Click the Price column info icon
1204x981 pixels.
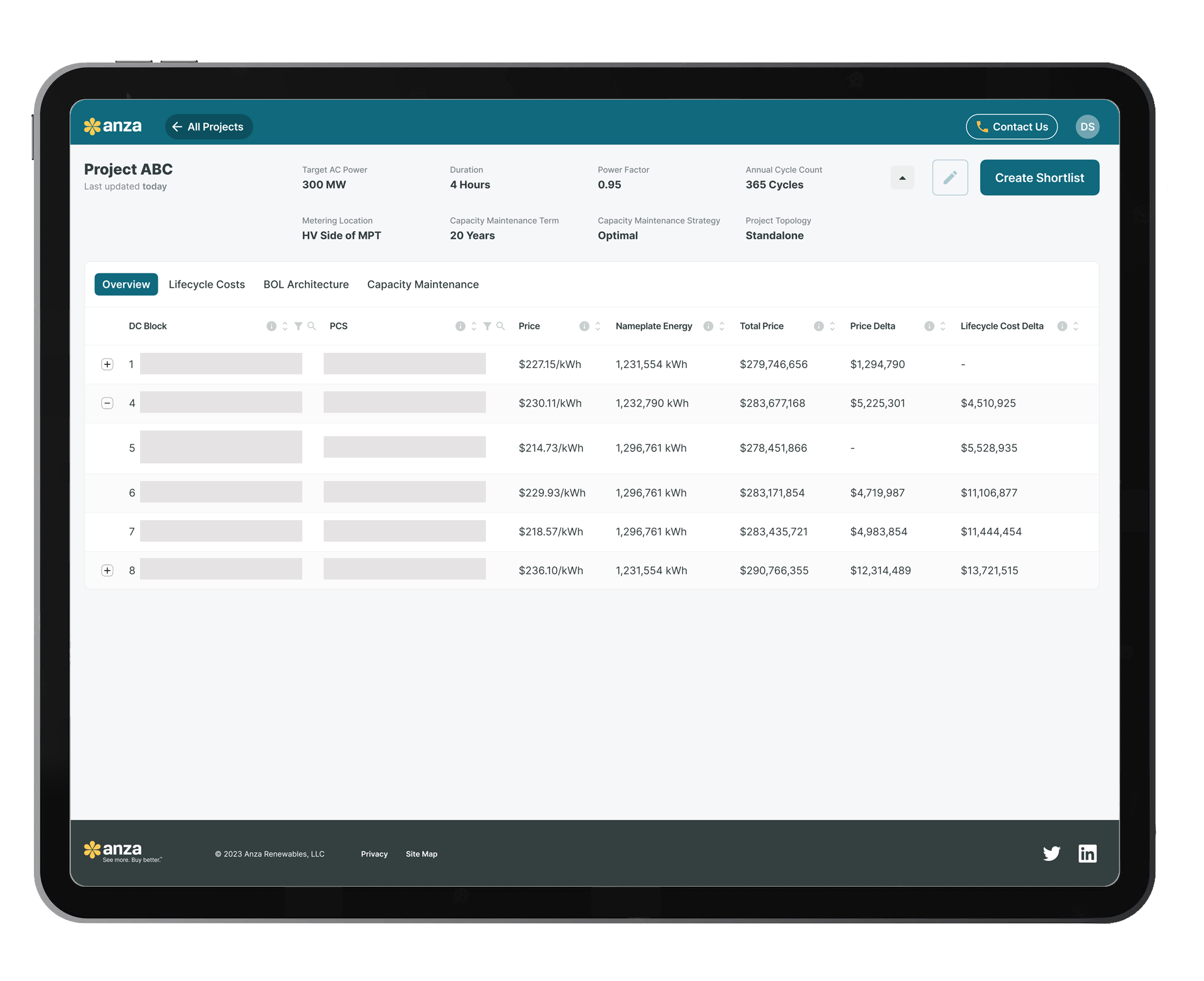(x=584, y=326)
